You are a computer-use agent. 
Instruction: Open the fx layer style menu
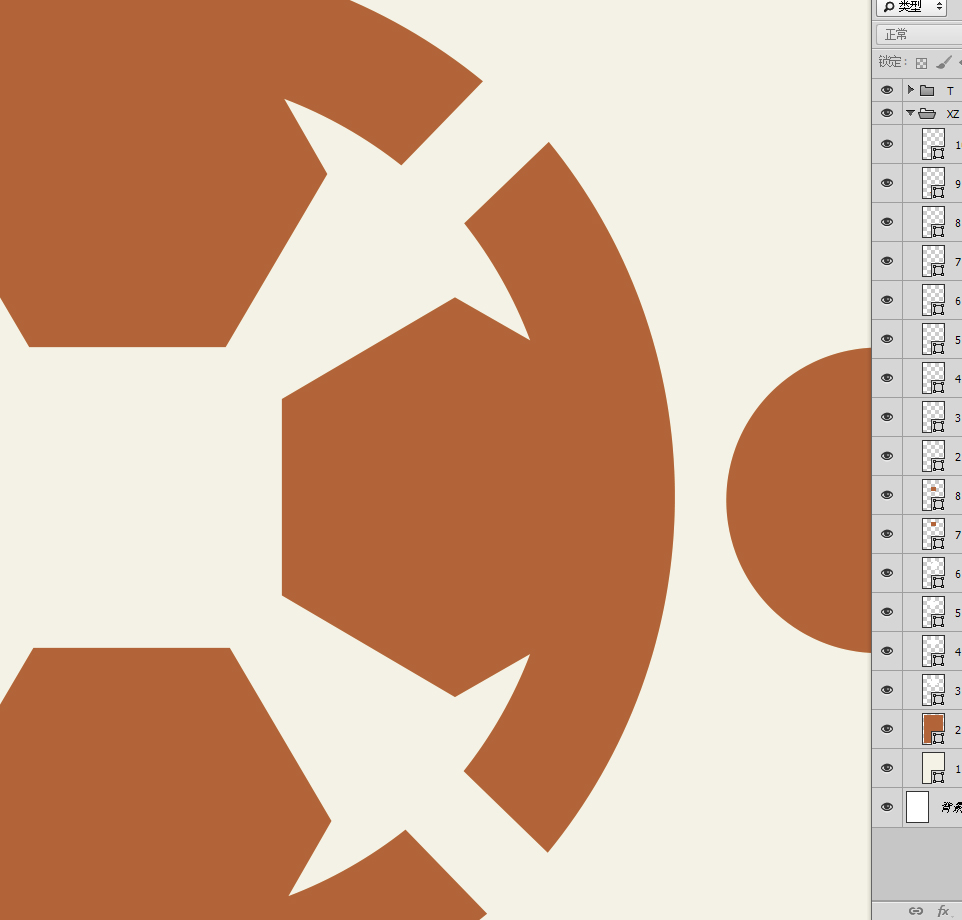(x=944, y=911)
